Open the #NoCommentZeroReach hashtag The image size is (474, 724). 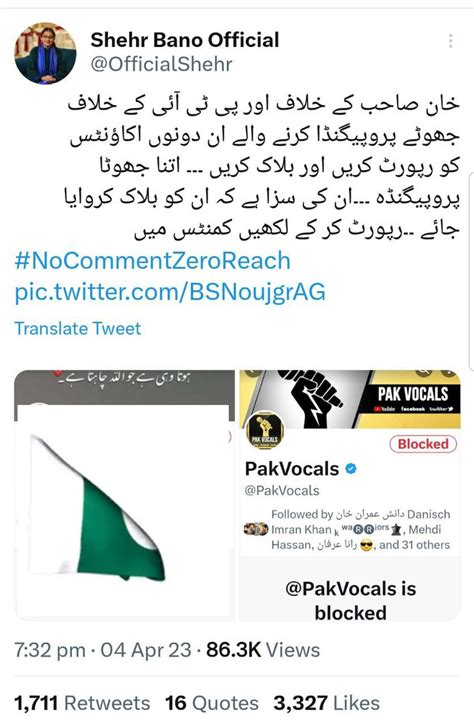[x=152, y=261]
